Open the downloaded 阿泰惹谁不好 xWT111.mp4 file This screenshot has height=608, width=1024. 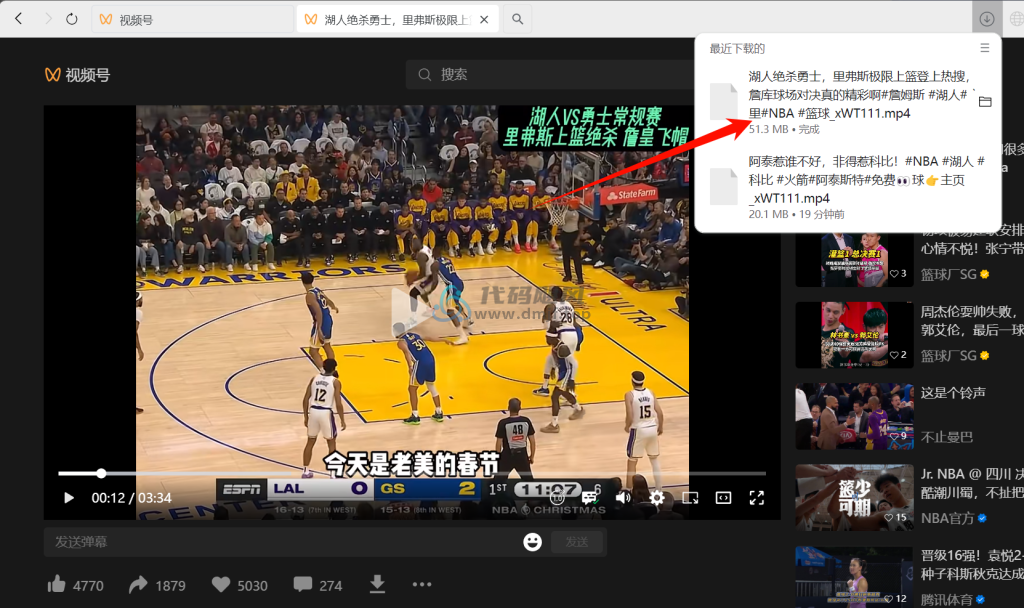pos(866,180)
